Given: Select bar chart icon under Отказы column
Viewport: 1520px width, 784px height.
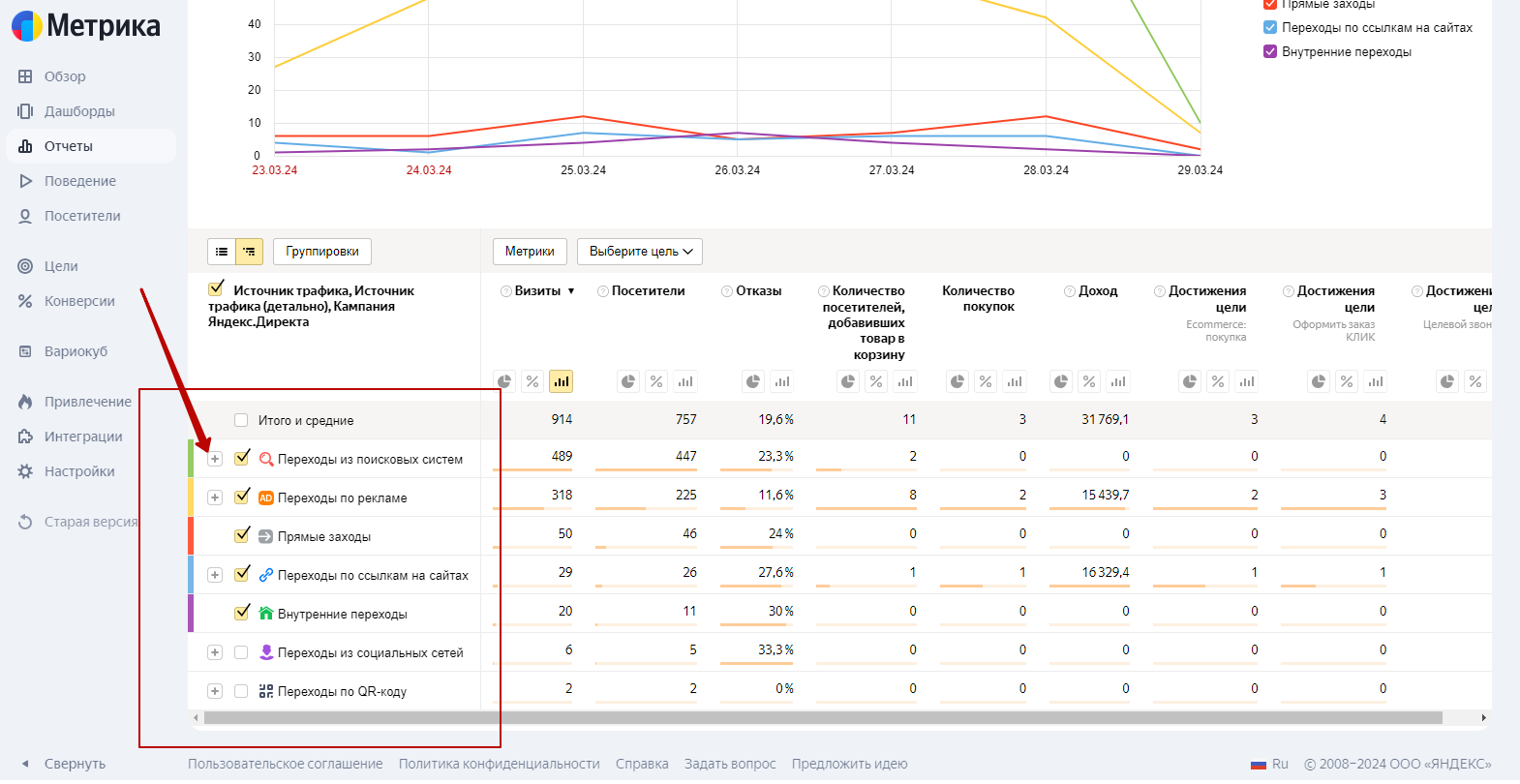Looking at the screenshot, I should tap(781, 381).
